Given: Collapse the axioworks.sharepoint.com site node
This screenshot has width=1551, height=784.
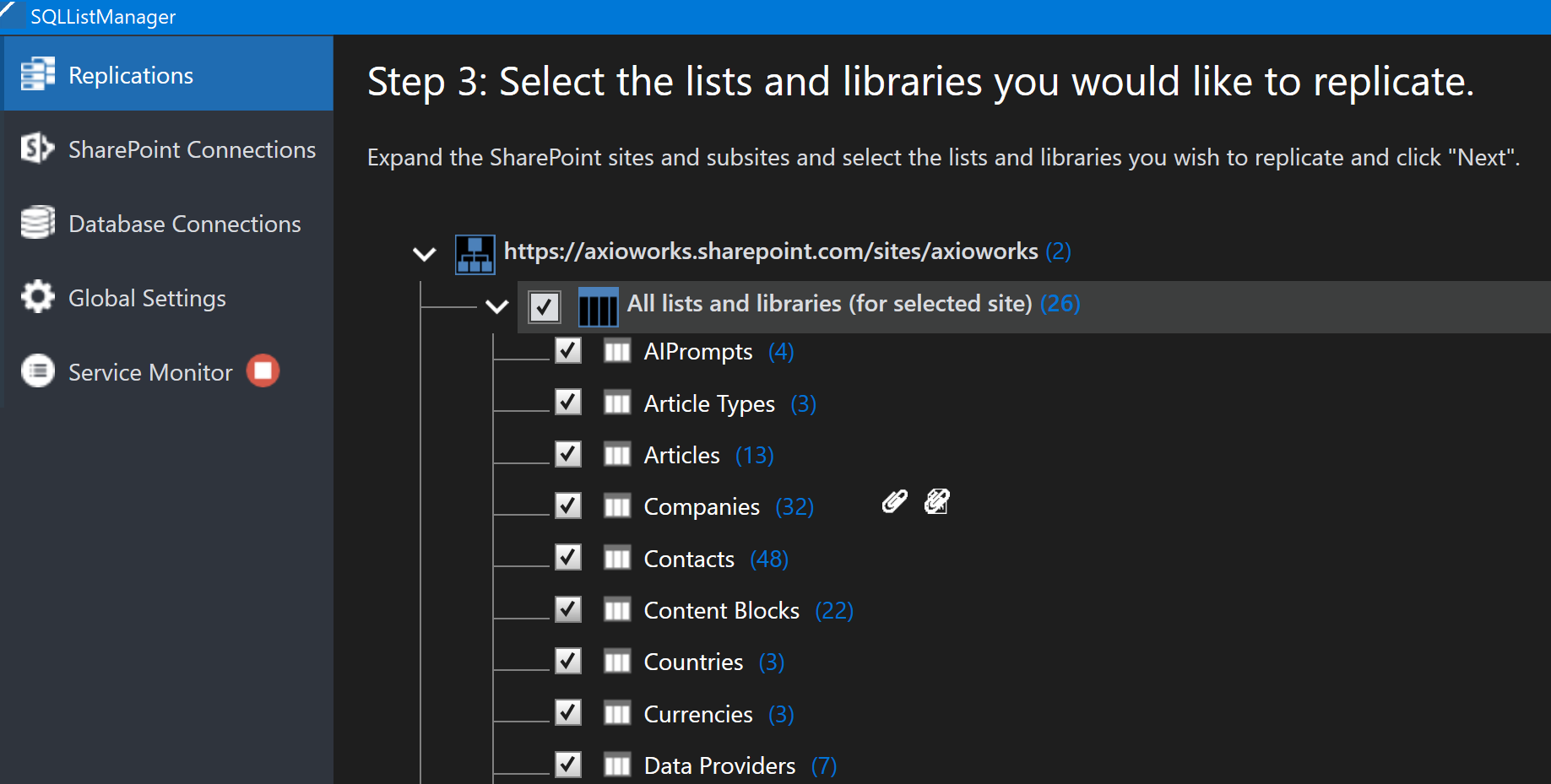Looking at the screenshot, I should tap(425, 254).
